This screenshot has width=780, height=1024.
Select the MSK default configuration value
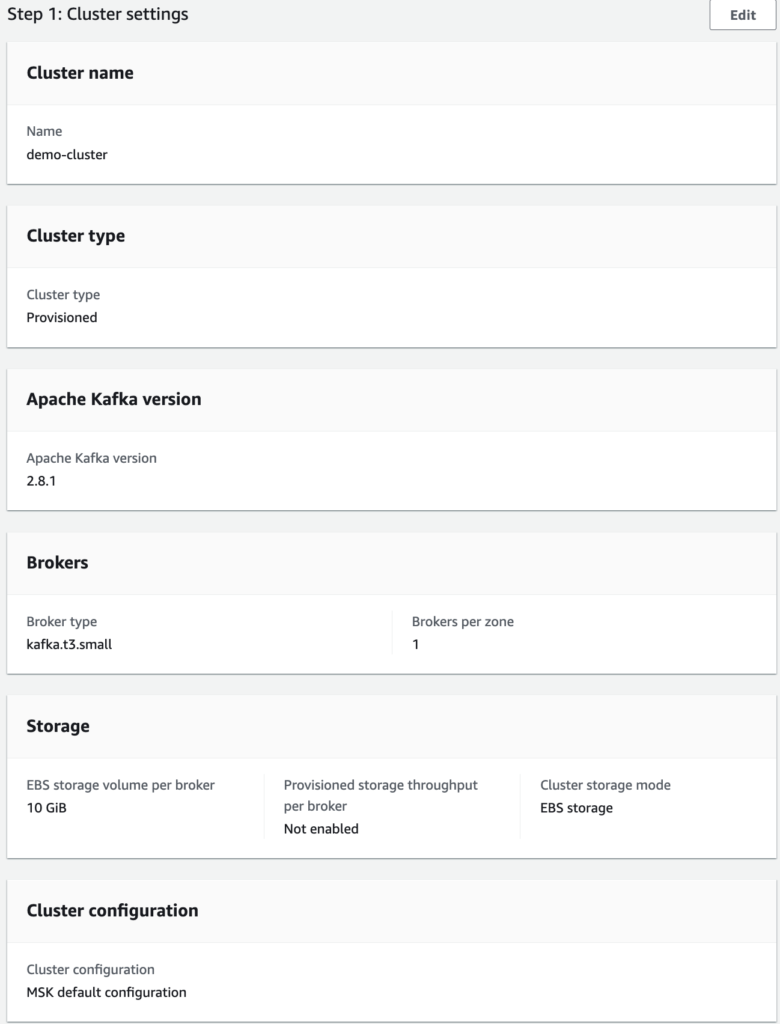106,992
